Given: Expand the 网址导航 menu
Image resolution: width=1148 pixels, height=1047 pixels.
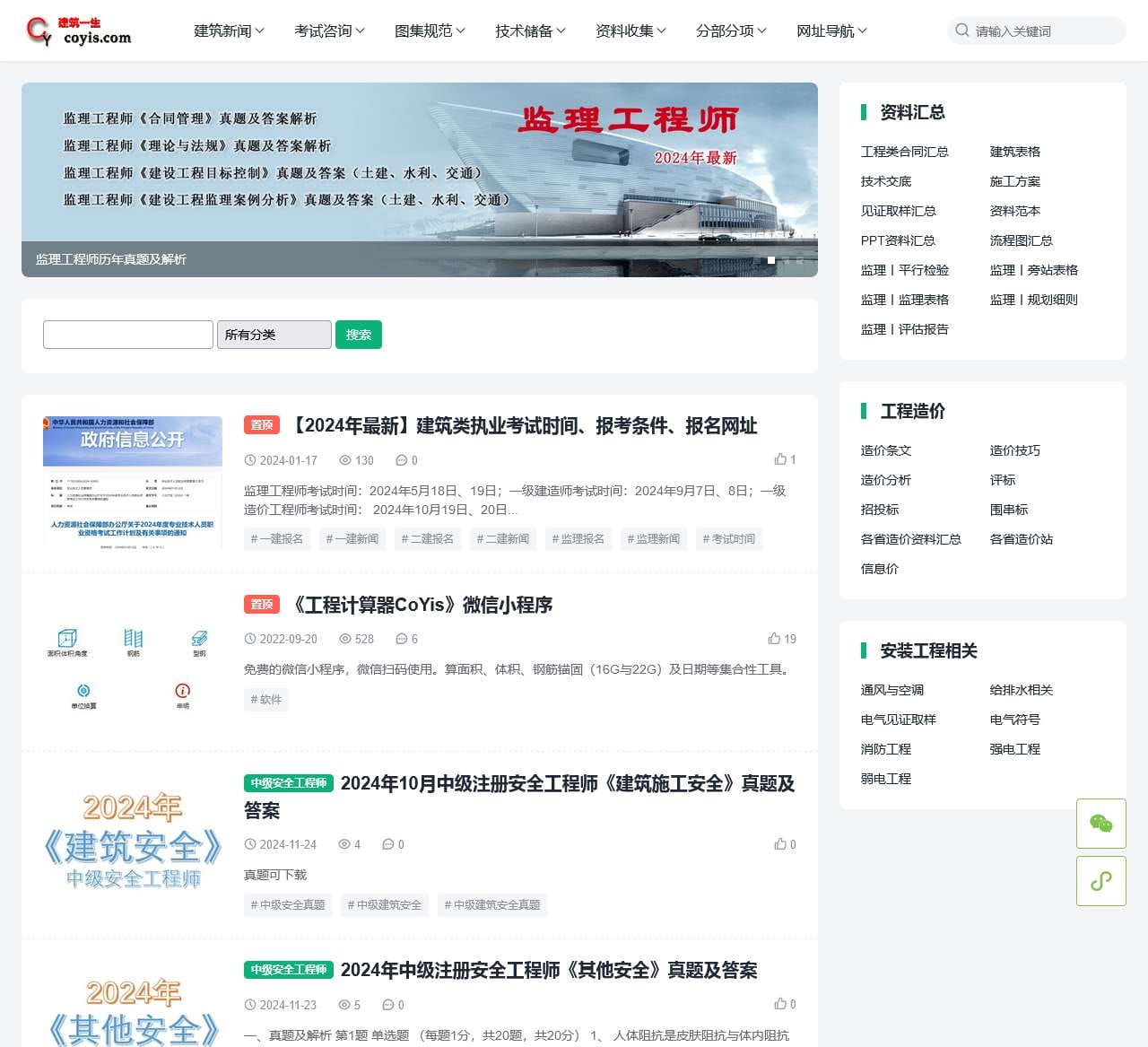Looking at the screenshot, I should [831, 31].
